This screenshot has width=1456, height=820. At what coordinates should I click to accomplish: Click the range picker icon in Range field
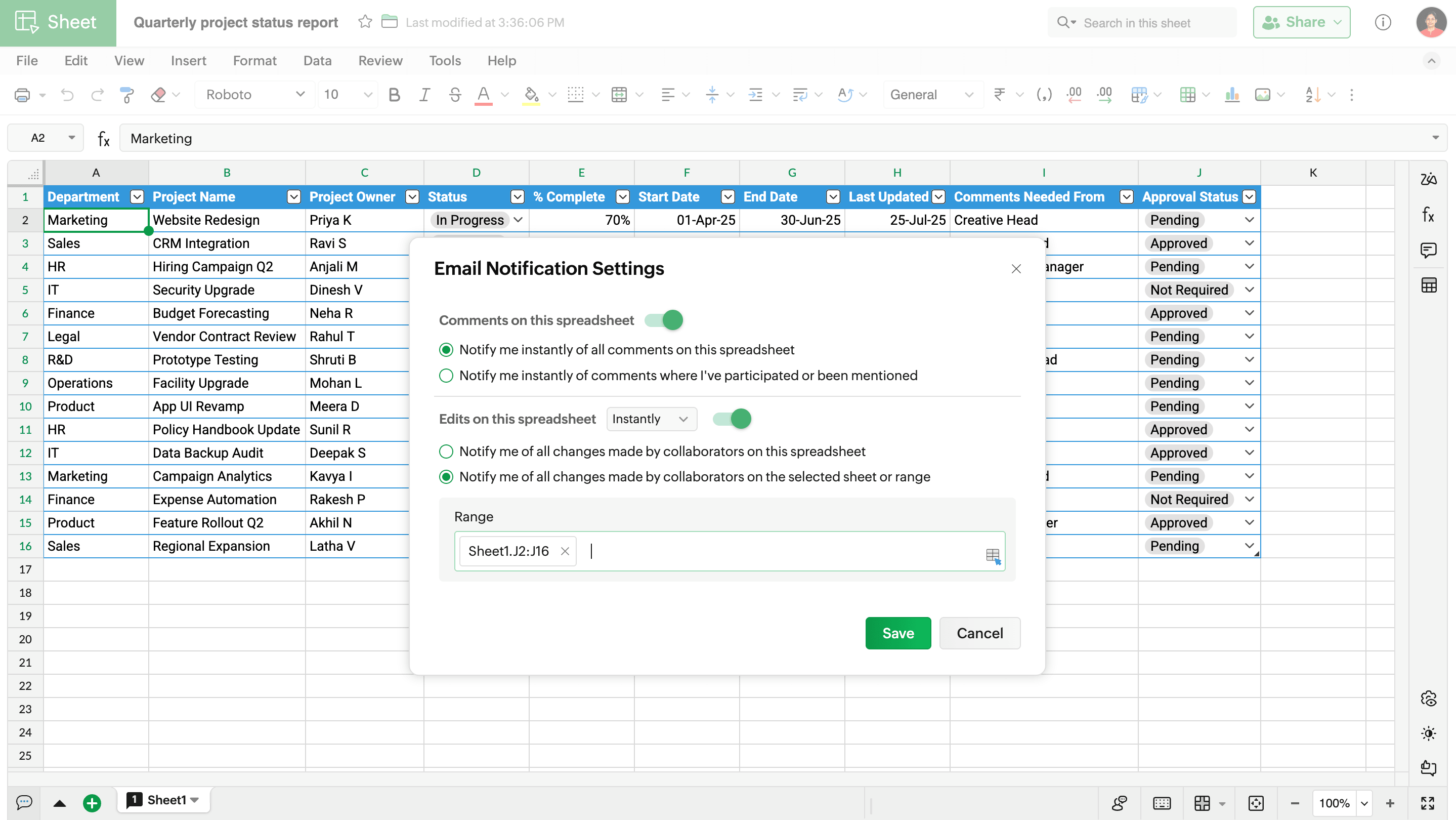point(993,555)
